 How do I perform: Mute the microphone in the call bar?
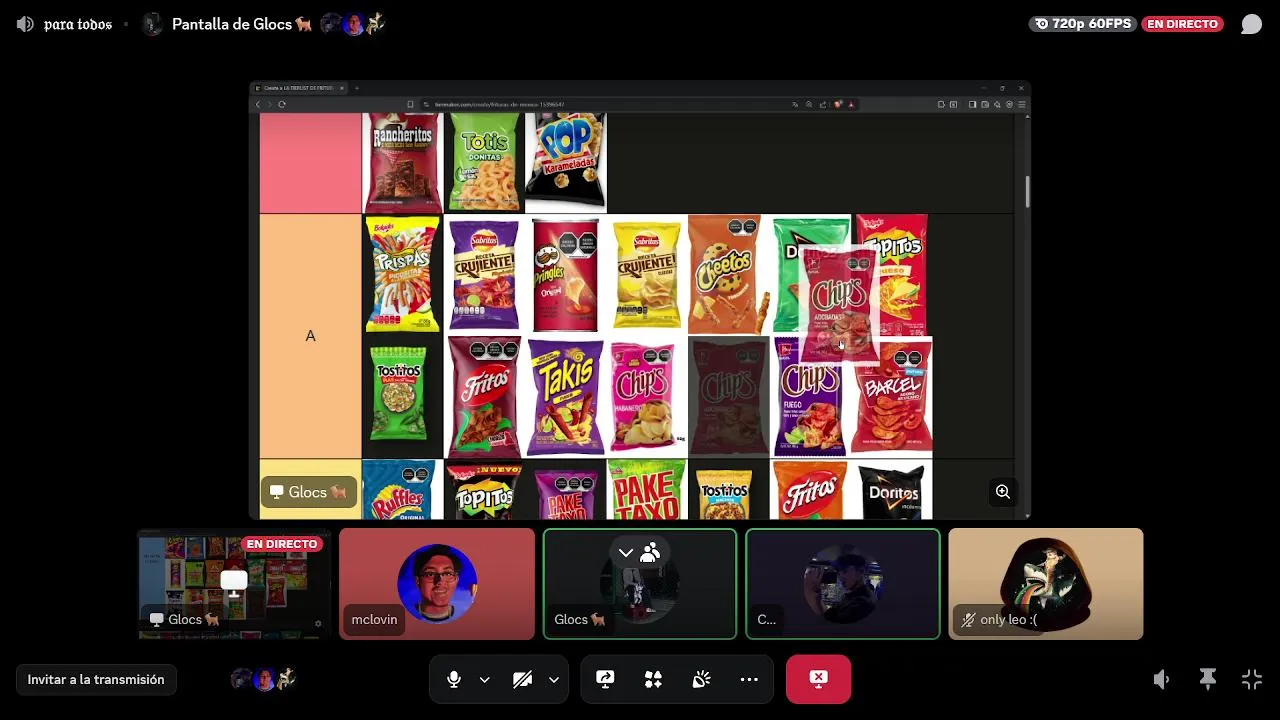pyautogui.click(x=454, y=680)
